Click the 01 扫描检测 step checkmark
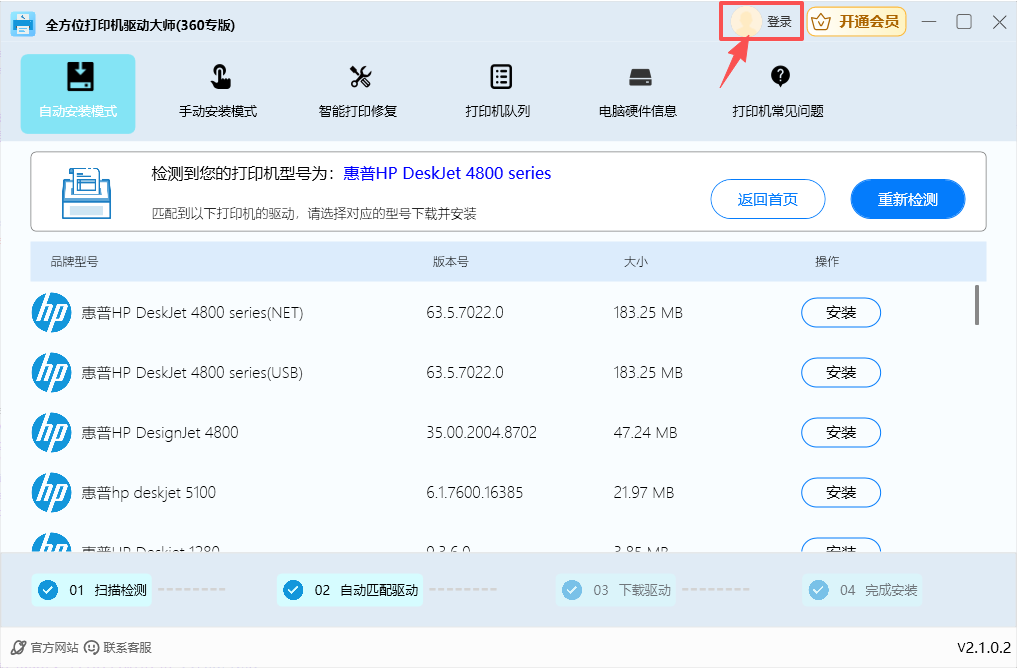Viewport: 1017px width, 668px height. (x=47, y=590)
